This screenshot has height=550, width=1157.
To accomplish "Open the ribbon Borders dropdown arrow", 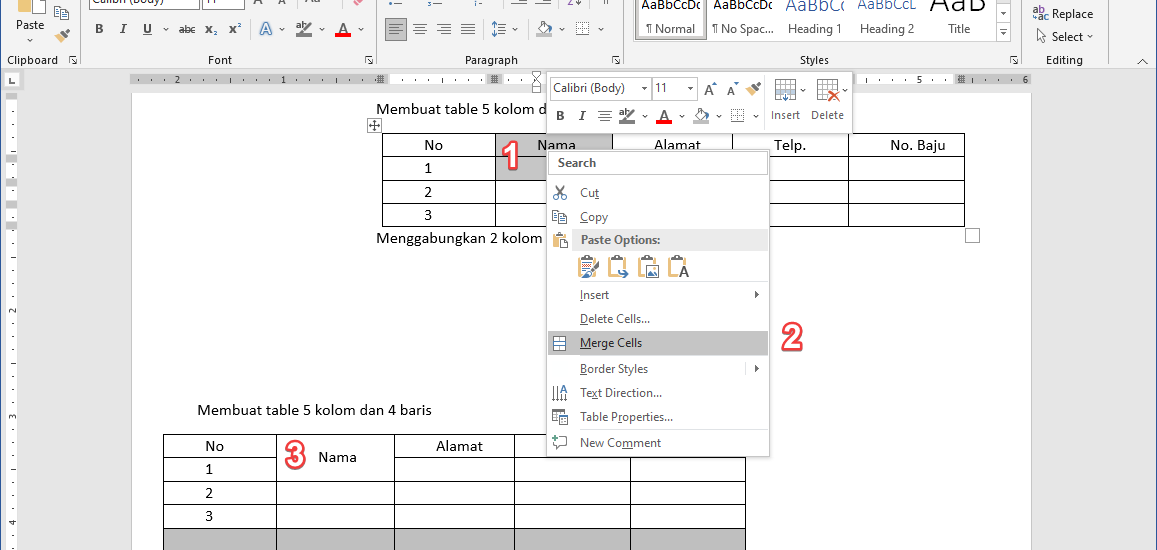I will [601, 30].
